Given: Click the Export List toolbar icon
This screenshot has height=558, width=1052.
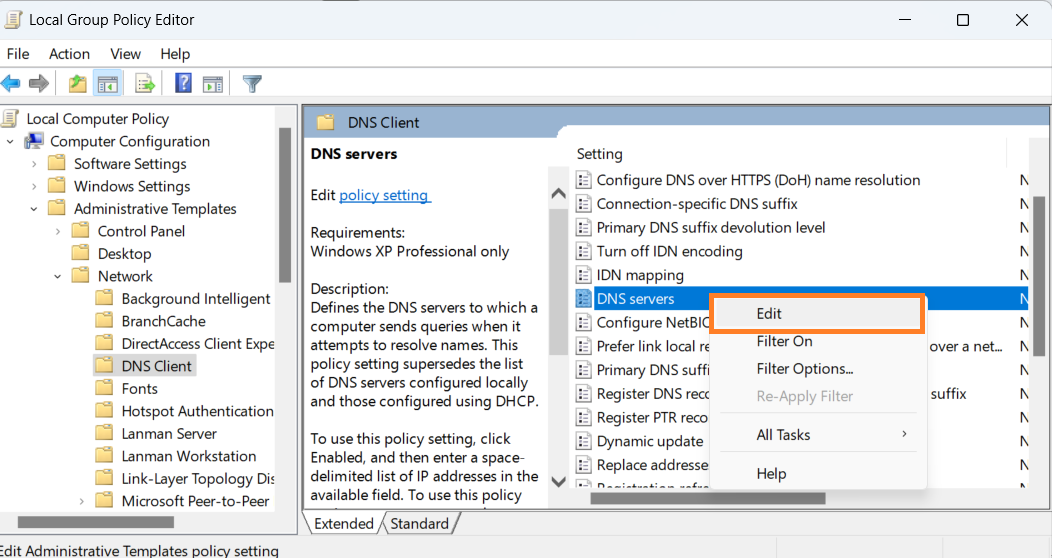Looking at the screenshot, I should click(145, 83).
